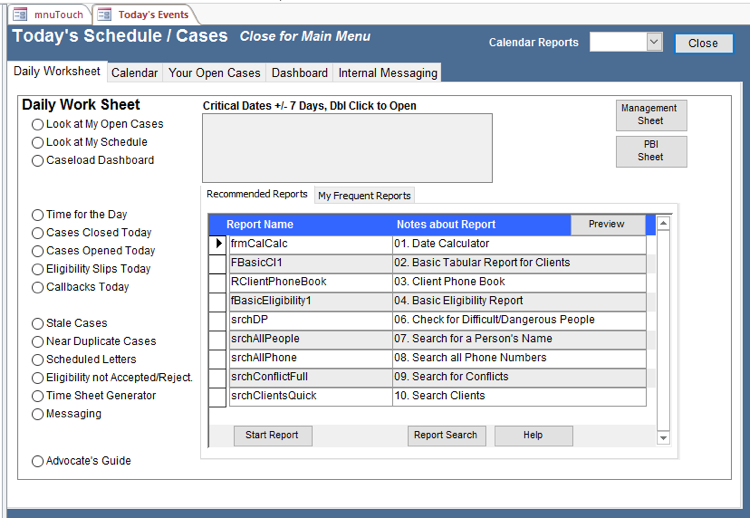Click the Preview button
750x518 pixels.
607,225
